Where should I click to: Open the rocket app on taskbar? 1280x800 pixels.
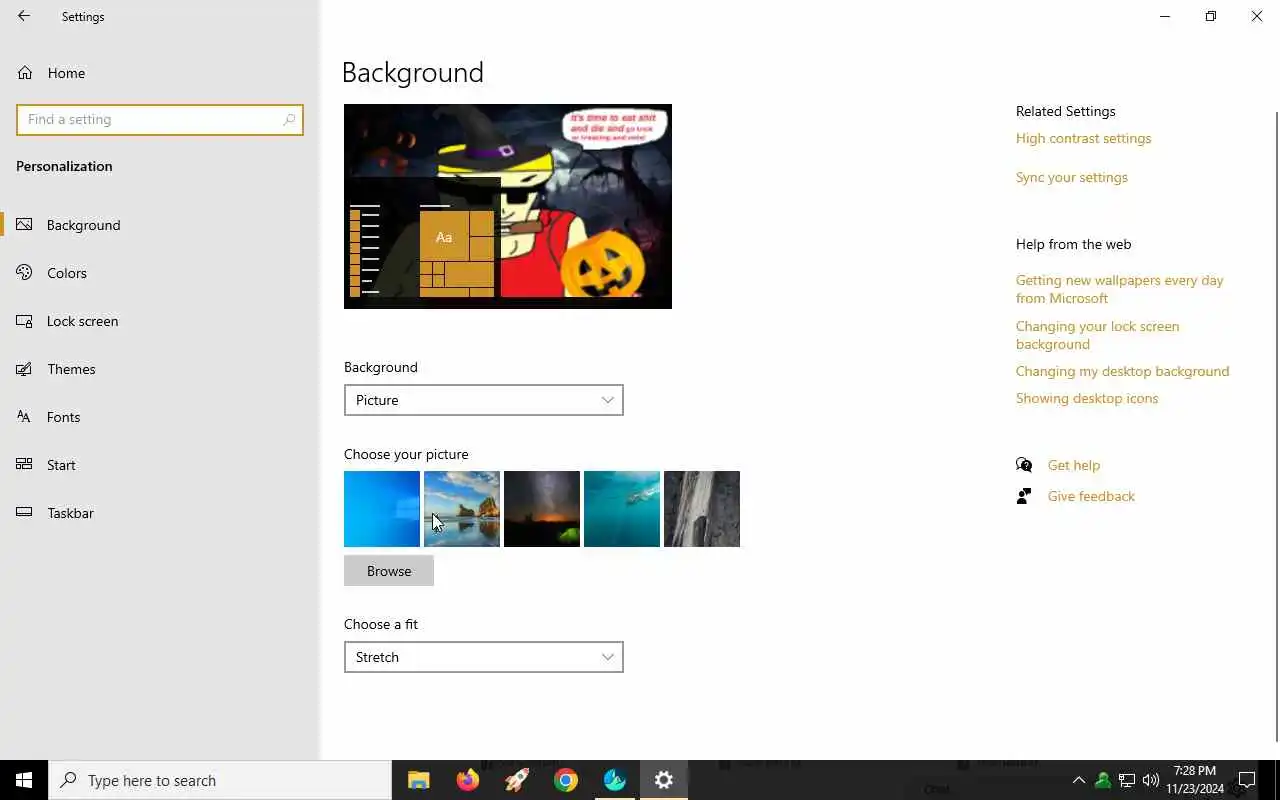point(517,780)
